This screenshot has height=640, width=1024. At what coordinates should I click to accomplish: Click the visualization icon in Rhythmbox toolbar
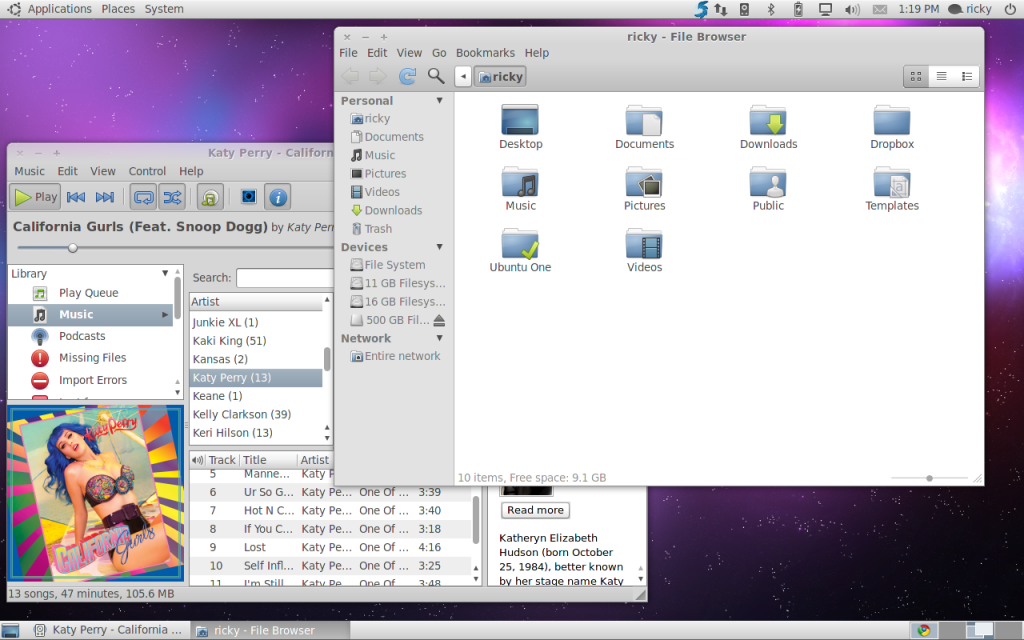pos(248,197)
